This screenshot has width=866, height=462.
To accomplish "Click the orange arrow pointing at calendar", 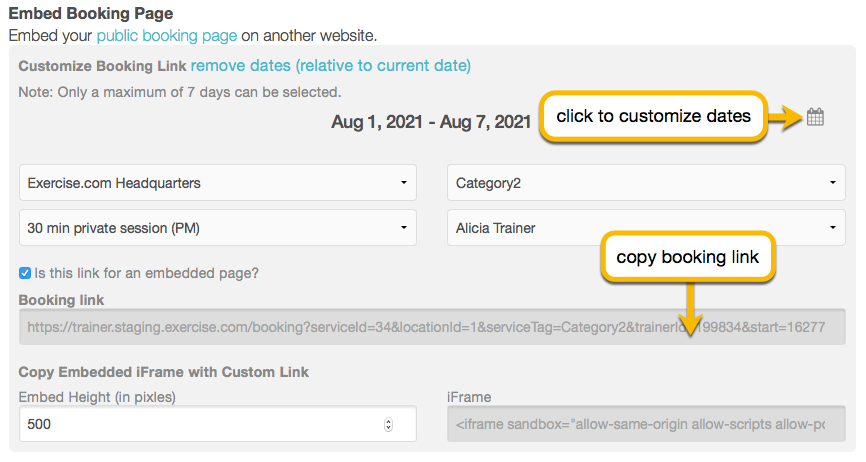I will pyautogui.click(x=785, y=117).
